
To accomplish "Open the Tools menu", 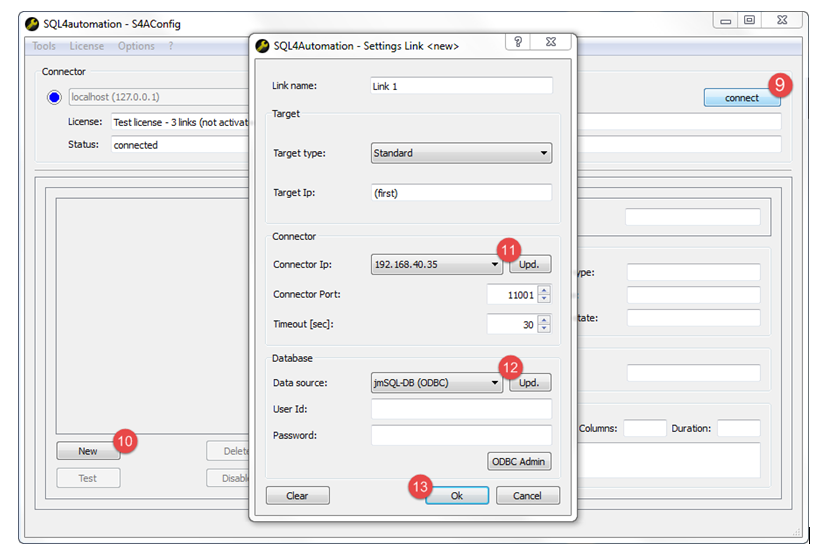I will [44, 46].
